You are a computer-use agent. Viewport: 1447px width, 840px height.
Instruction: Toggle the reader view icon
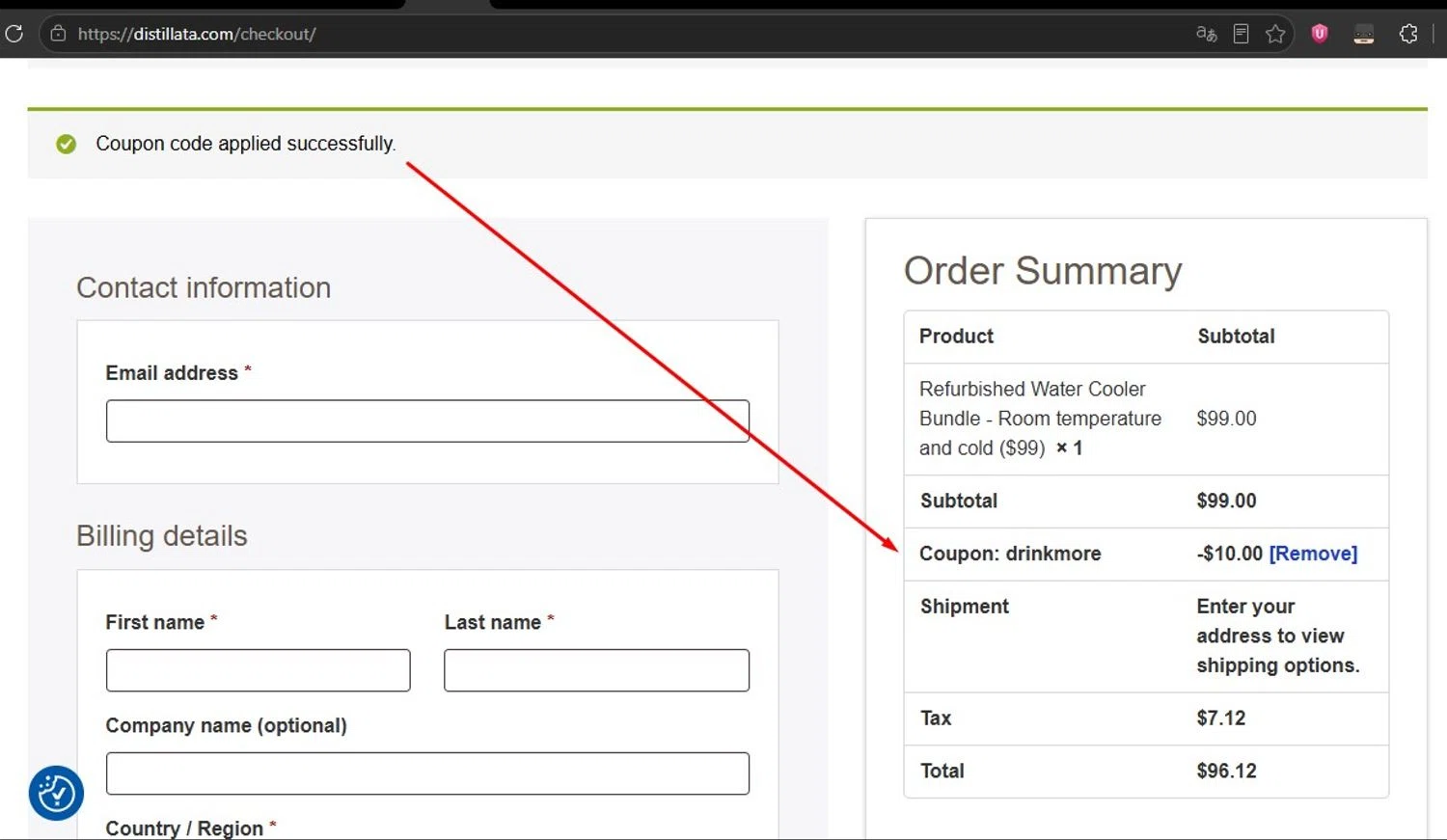(x=1241, y=34)
